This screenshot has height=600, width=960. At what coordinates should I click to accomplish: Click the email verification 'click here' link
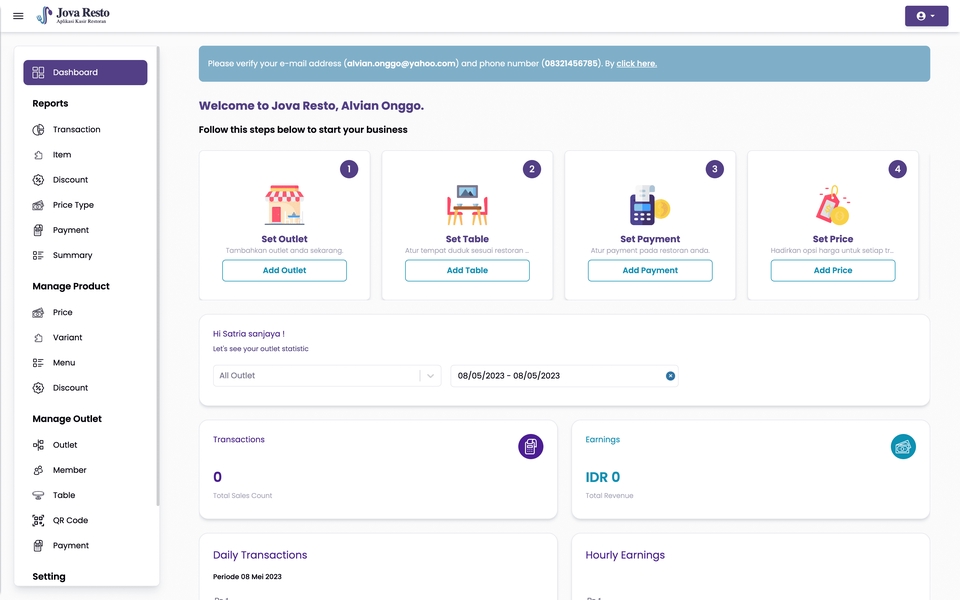637,63
